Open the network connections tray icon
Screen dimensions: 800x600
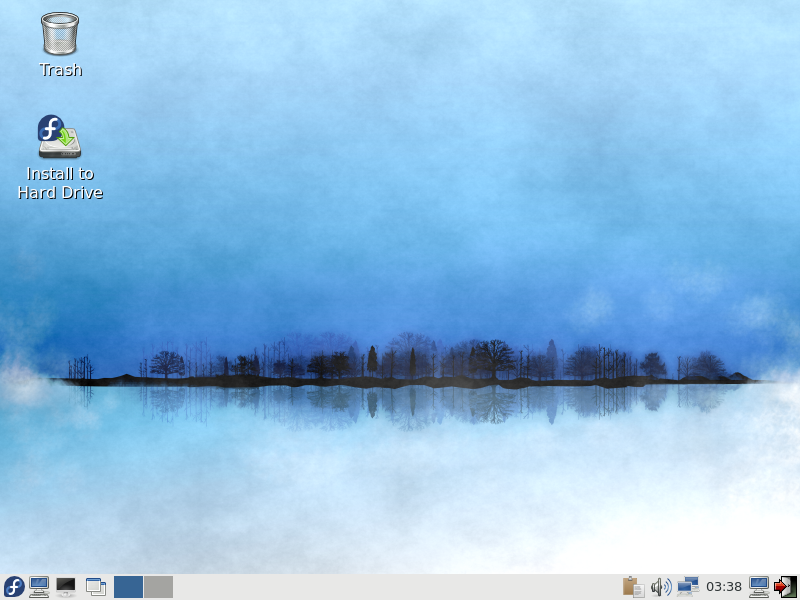[x=687, y=587]
